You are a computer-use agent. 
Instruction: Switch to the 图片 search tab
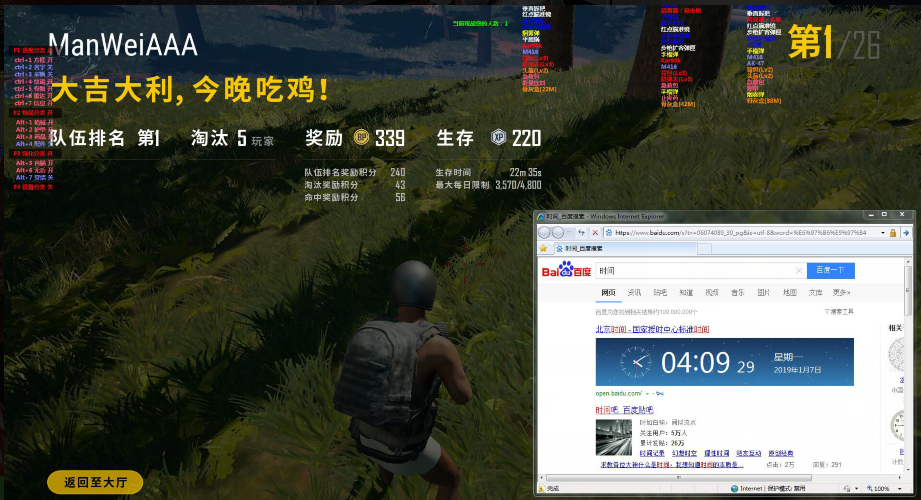pos(764,292)
